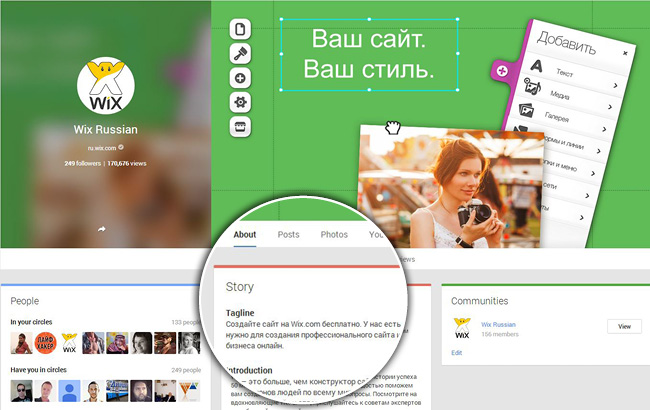Open the avatar wearing pink keffiyeh
The height and width of the screenshot is (410, 650).
pos(117,343)
